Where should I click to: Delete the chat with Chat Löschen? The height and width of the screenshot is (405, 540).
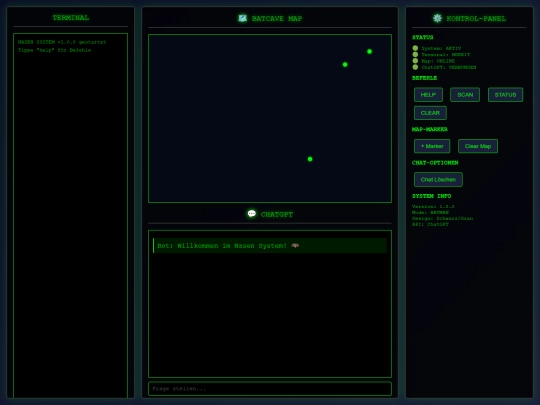coord(438,179)
